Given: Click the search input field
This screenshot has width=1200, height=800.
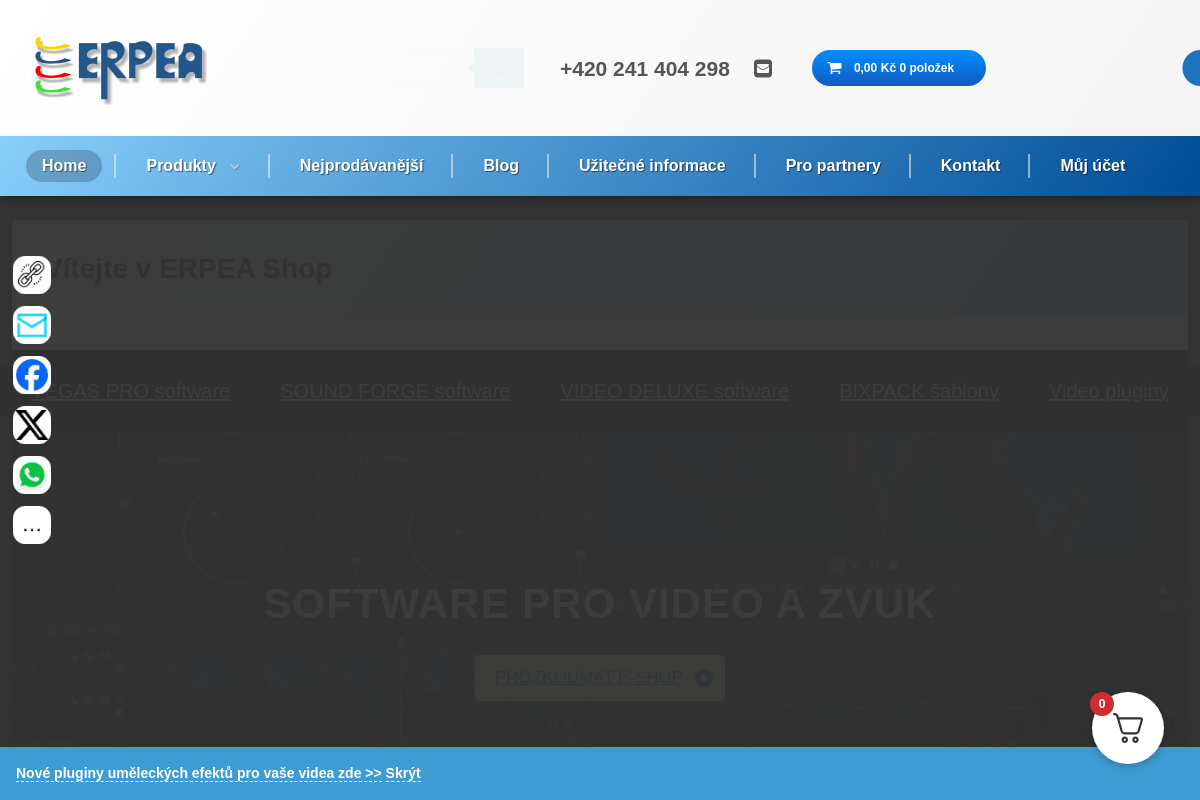Looking at the screenshot, I should click(x=384, y=68).
